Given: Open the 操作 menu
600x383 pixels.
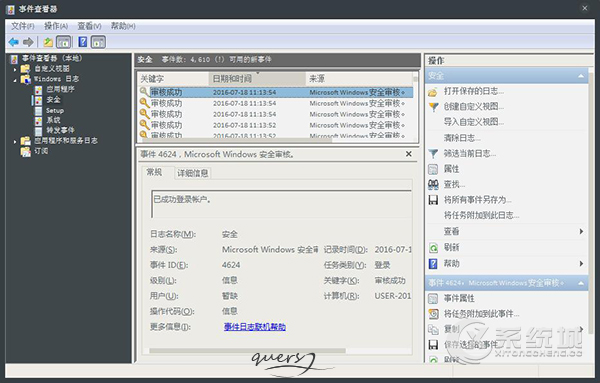Looking at the screenshot, I should pyautogui.click(x=56, y=26).
